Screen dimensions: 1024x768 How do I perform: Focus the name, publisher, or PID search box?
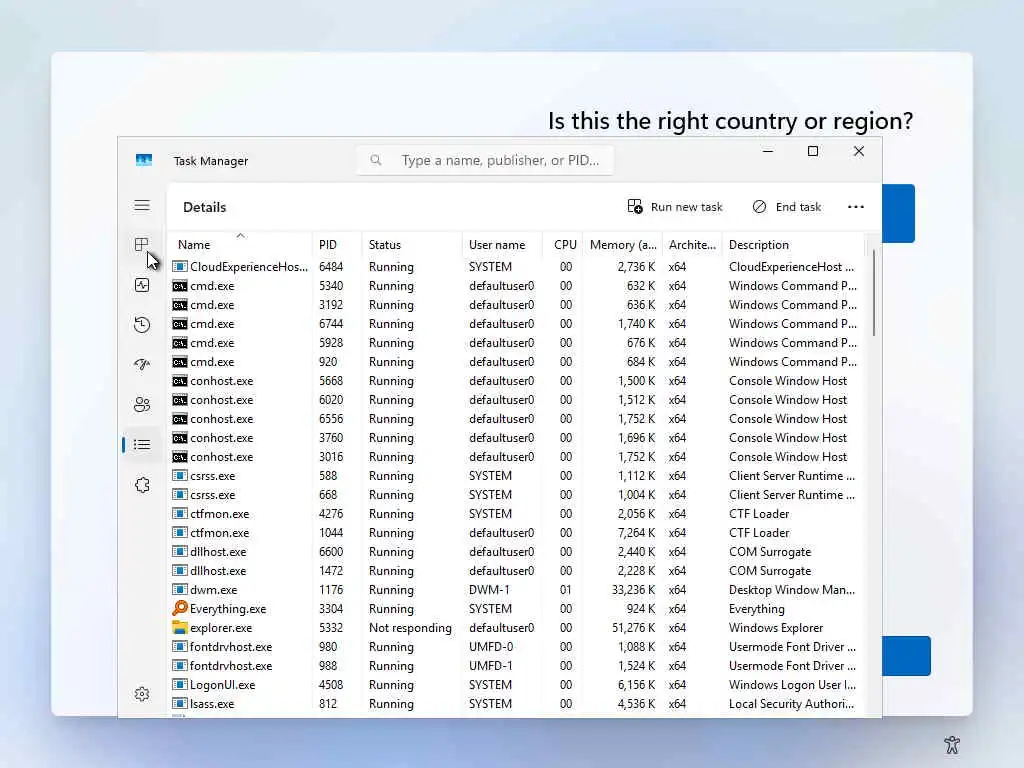(485, 160)
